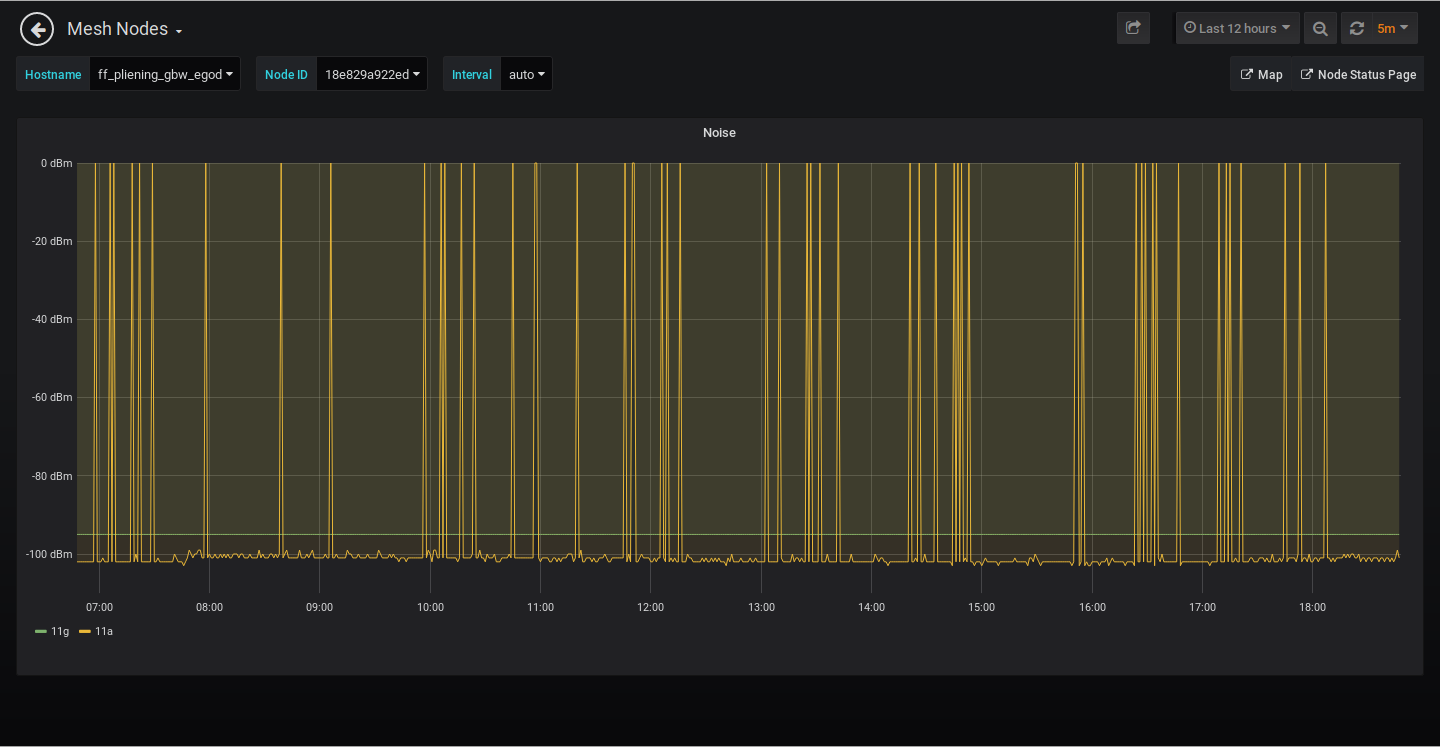This screenshot has width=1440, height=747.
Task: Click the clock icon in time picker
Action: (x=1190, y=28)
